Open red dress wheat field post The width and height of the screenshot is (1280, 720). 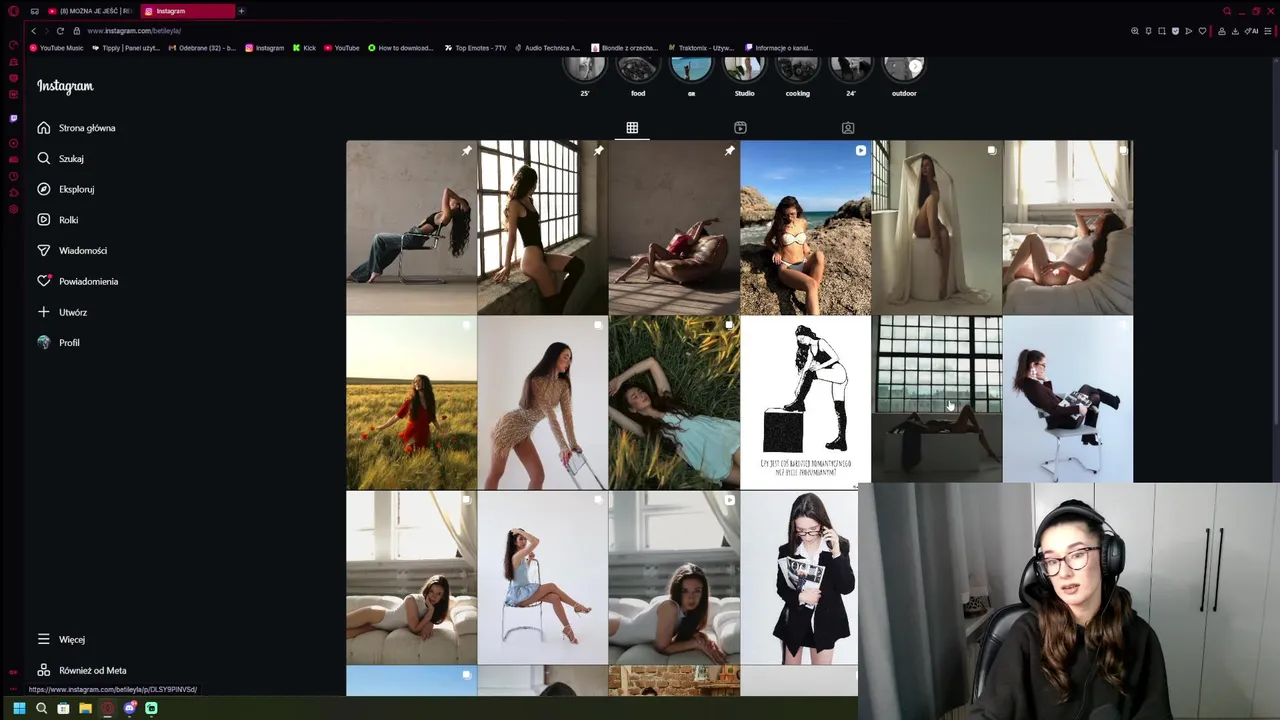411,402
